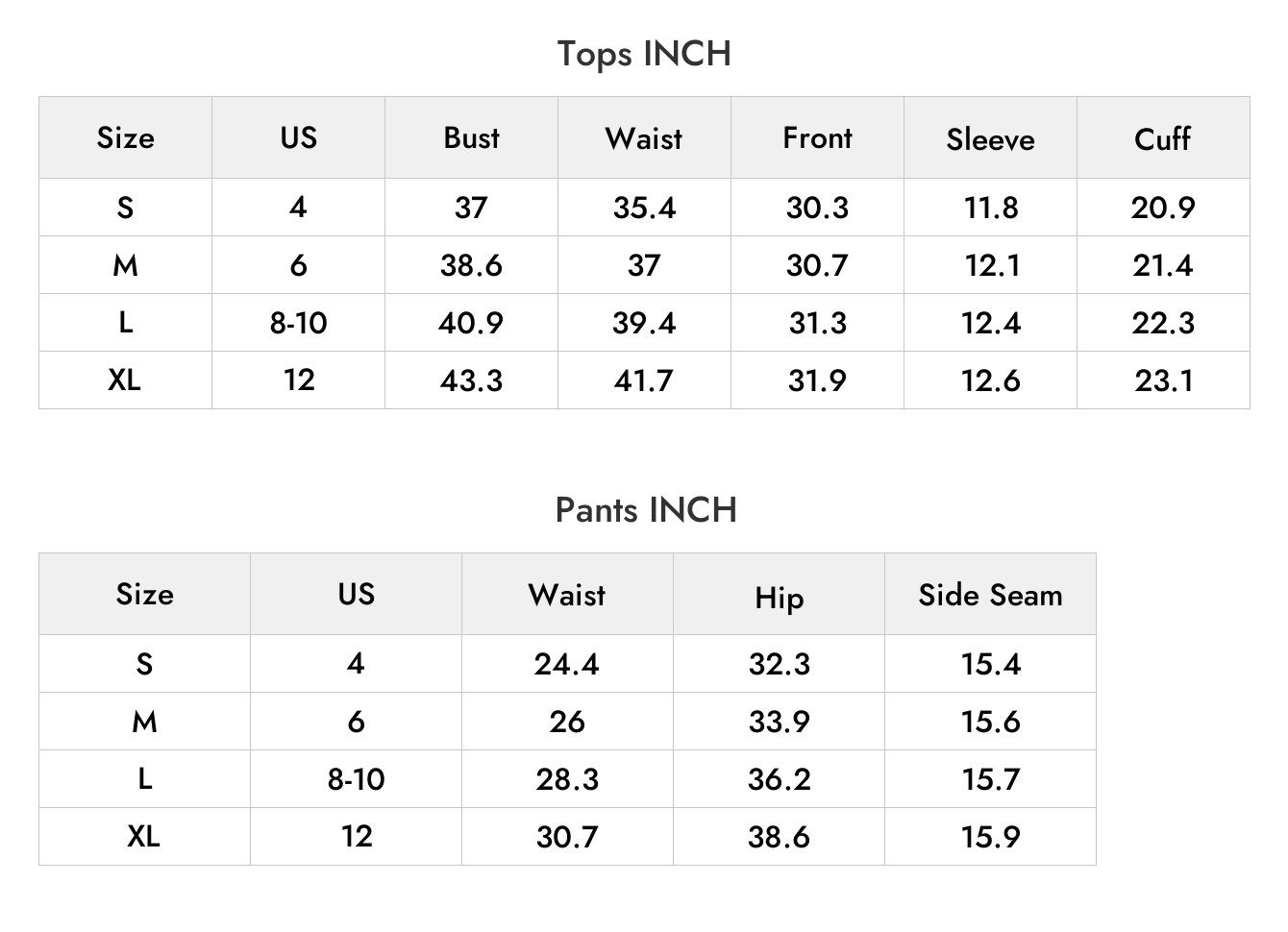Click the Front column header
This screenshot has height=932, width=1288.
pos(817,137)
